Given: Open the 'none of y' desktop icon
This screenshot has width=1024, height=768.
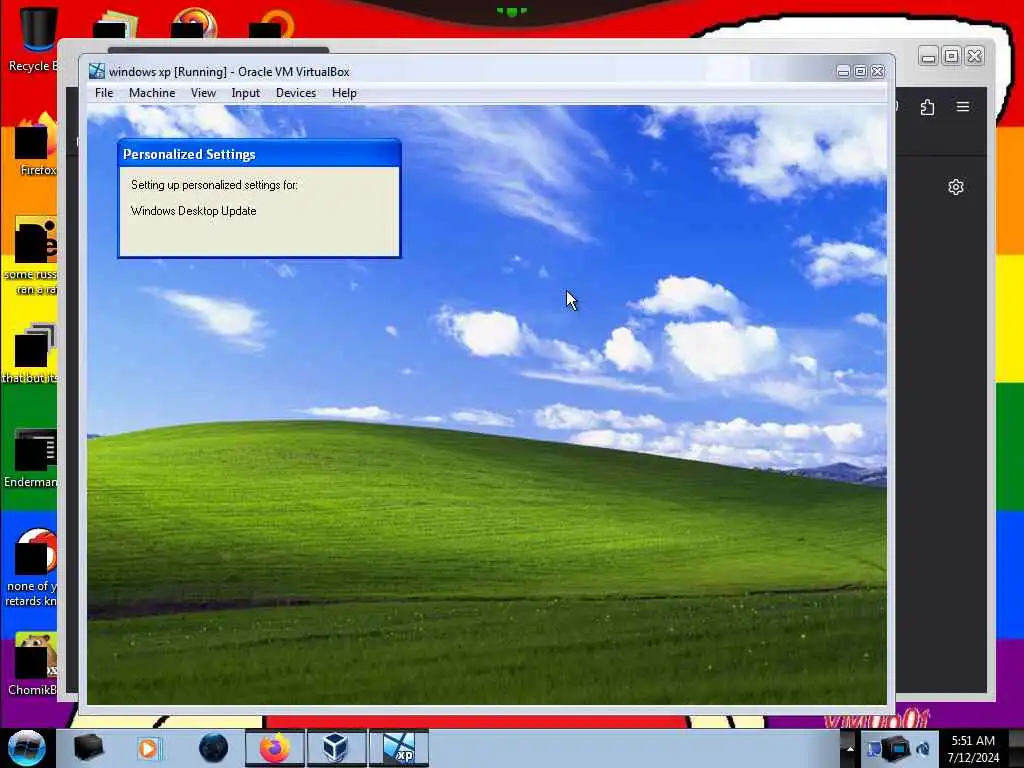Looking at the screenshot, I should (x=31, y=567).
